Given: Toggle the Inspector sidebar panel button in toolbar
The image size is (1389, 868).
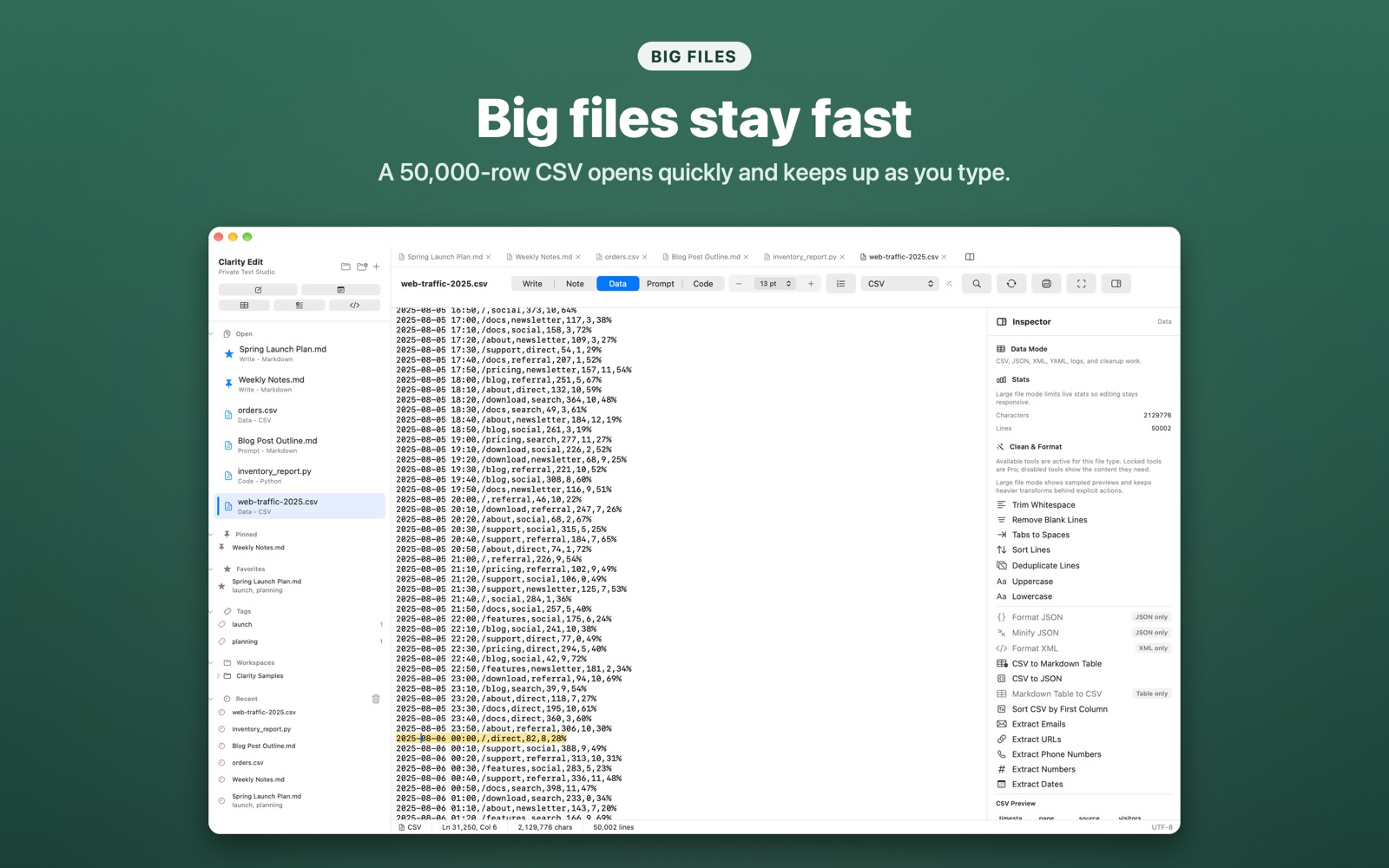Looking at the screenshot, I should (1116, 284).
